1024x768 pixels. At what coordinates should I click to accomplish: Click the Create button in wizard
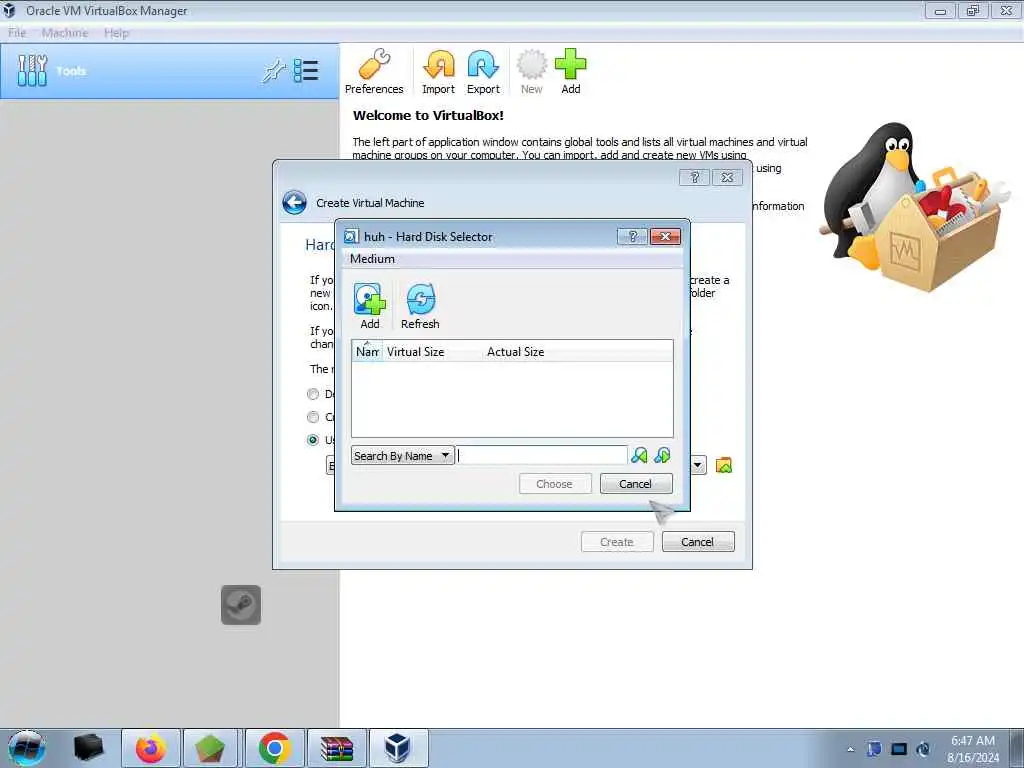tap(617, 542)
